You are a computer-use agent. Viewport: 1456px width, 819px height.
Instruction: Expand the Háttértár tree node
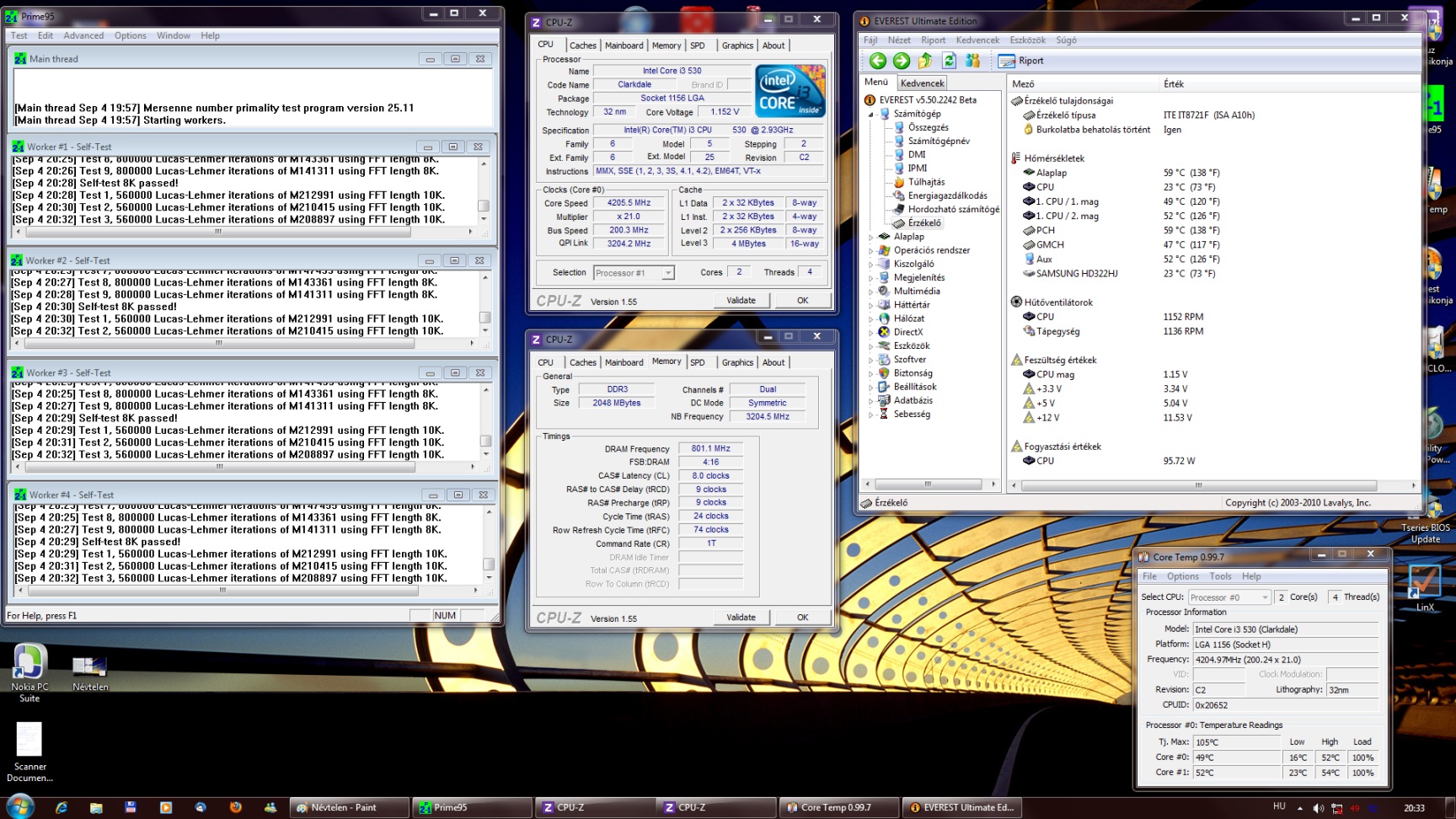click(x=871, y=305)
